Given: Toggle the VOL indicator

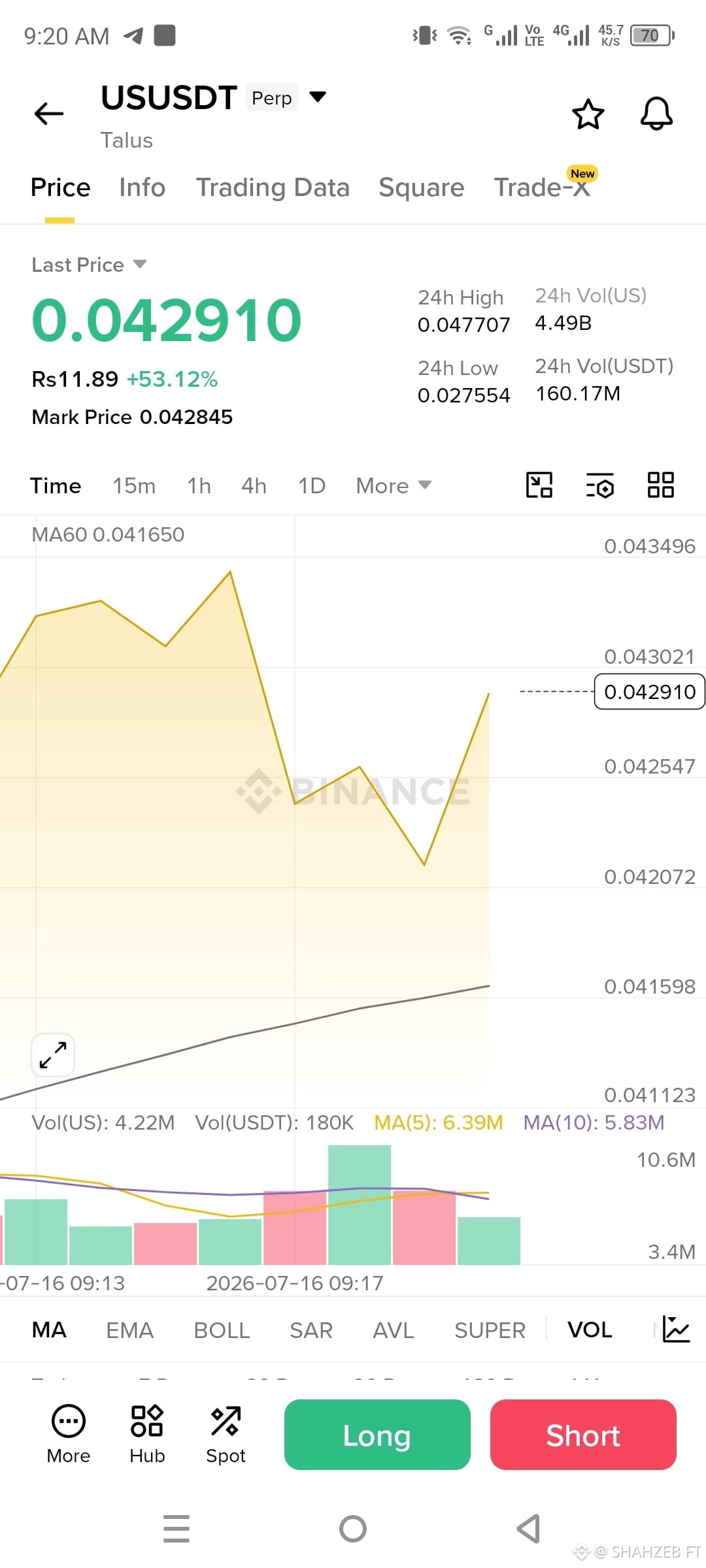Looking at the screenshot, I should pyautogui.click(x=590, y=1330).
